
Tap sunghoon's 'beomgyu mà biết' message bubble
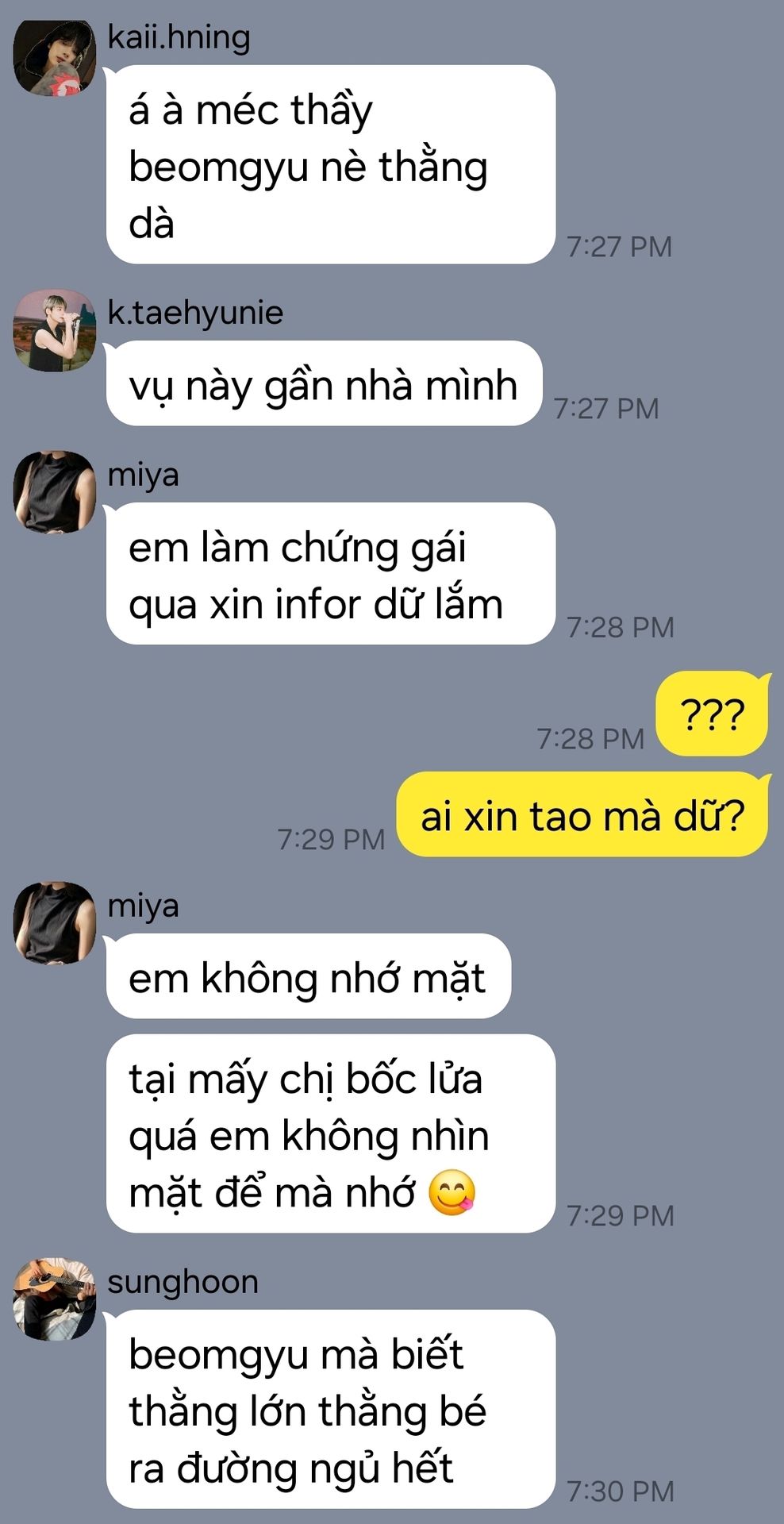pyautogui.click(x=330, y=1409)
